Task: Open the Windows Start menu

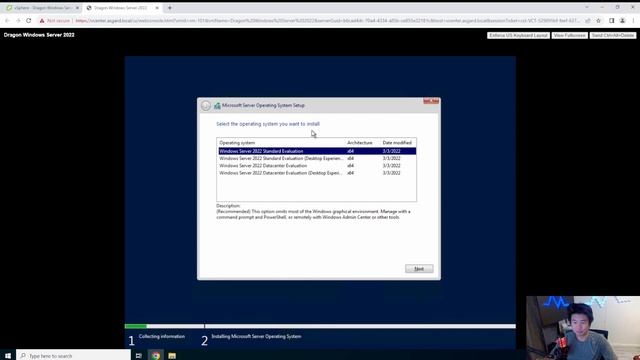Action: (8, 356)
